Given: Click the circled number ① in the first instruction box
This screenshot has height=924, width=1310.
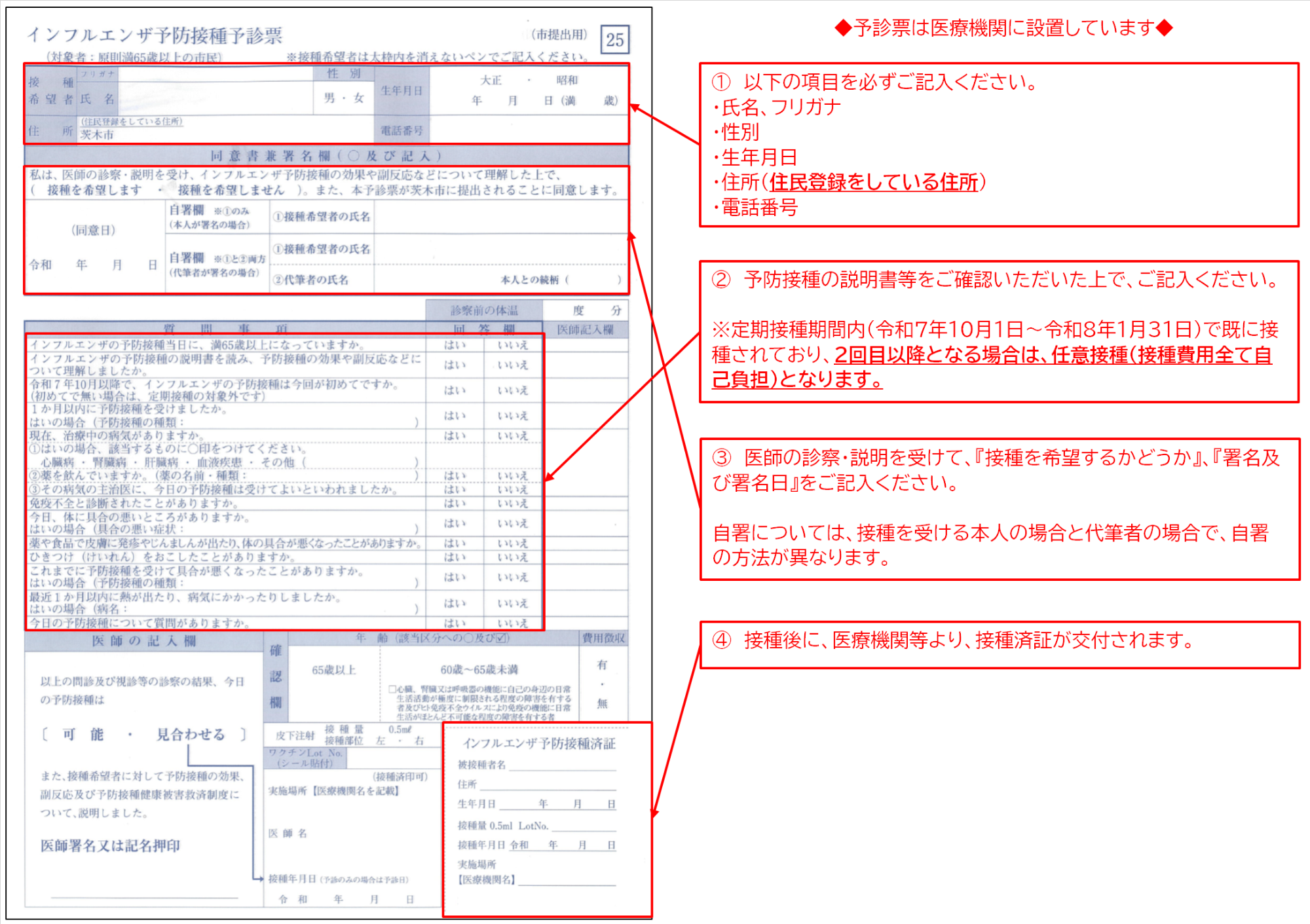Looking at the screenshot, I should click(721, 82).
